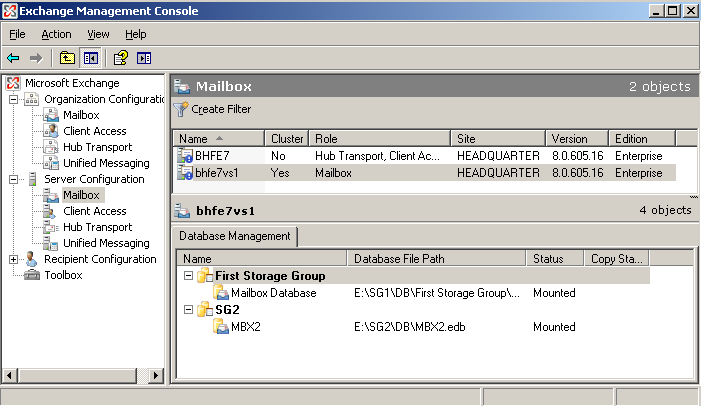Screen dimensions: 701x406
Task: Select the Mailbox Database icon
Action: point(221,292)
